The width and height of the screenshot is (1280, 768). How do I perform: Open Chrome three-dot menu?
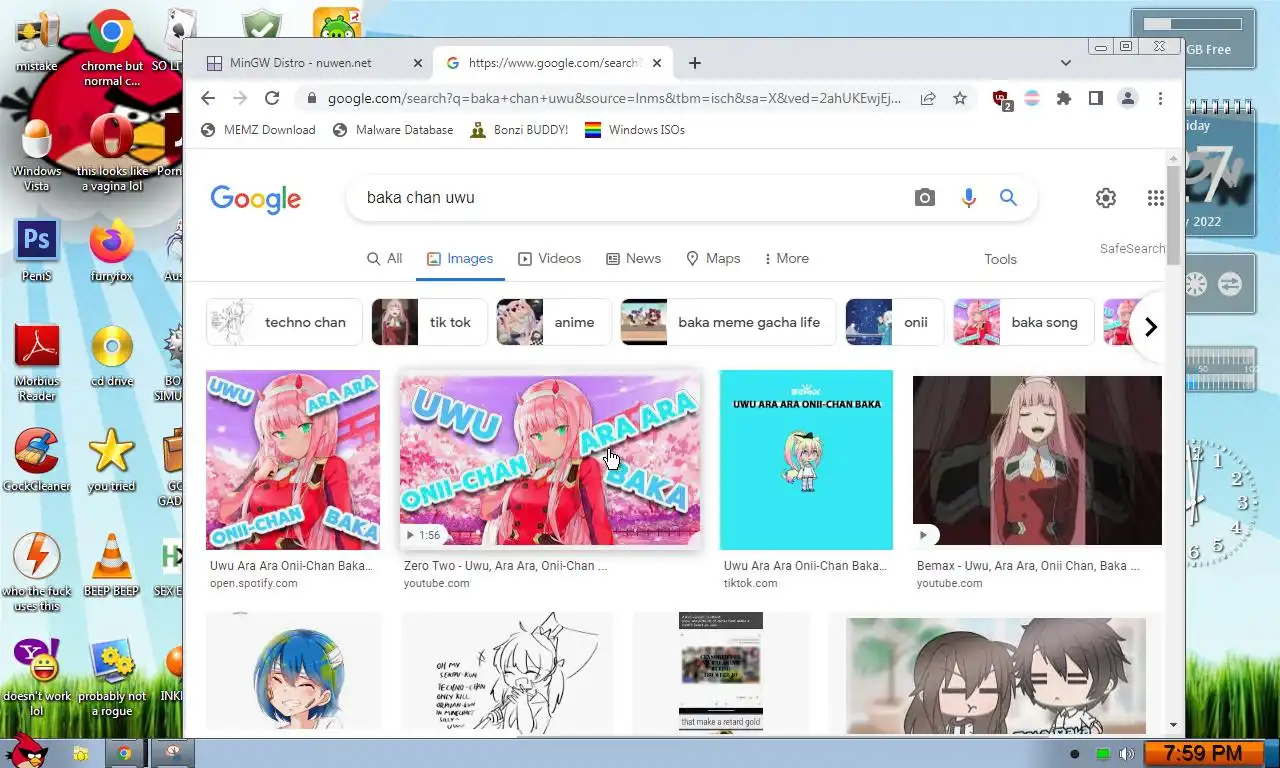[x=1160, y=98]
